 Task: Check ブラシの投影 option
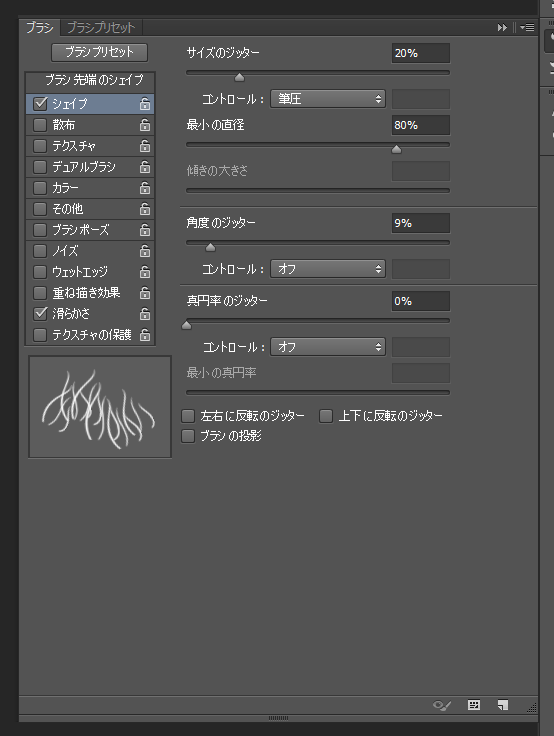pyautogui.click(x=188, y=436)
